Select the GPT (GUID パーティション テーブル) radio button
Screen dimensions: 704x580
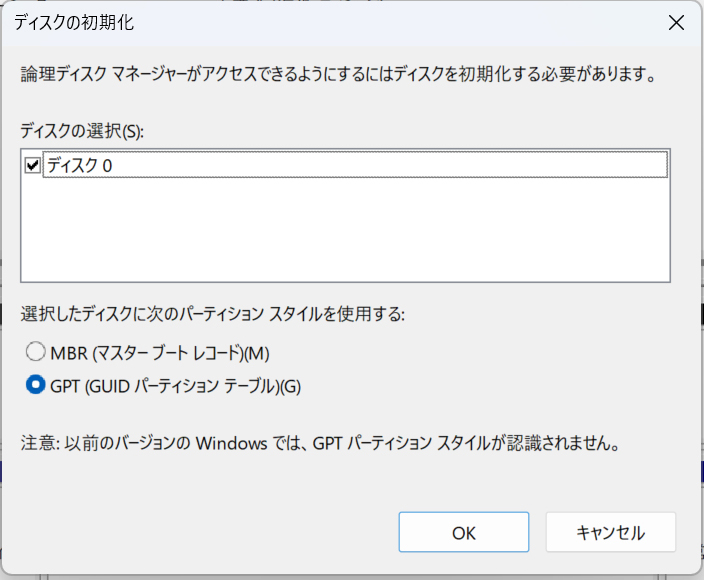pyautogui.click(x=35, y=385)
